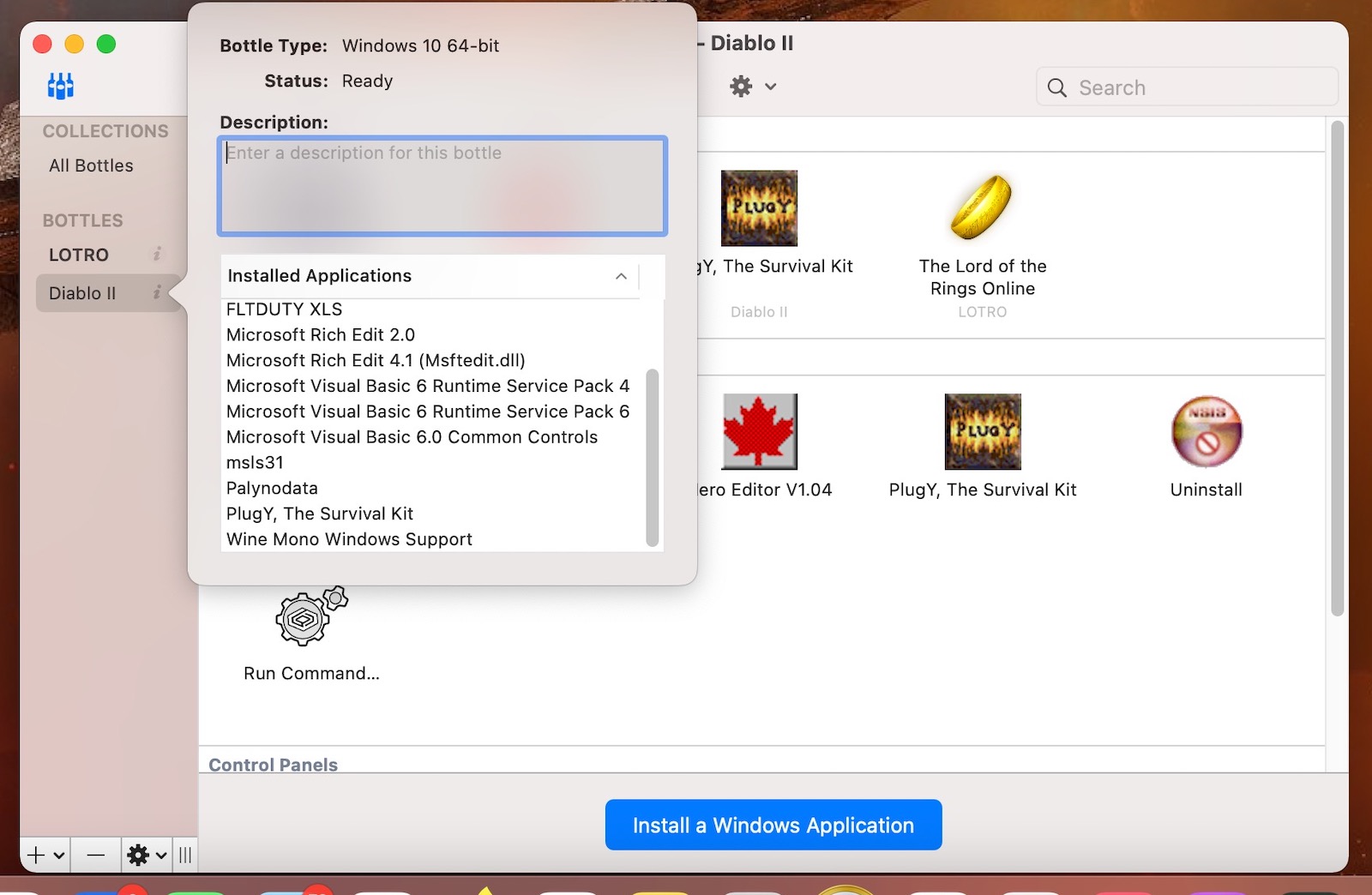Select Visual Basic 6 Runtime Service Pack 4
Viewport: 1372px width, 895px height.
[428, 387]
